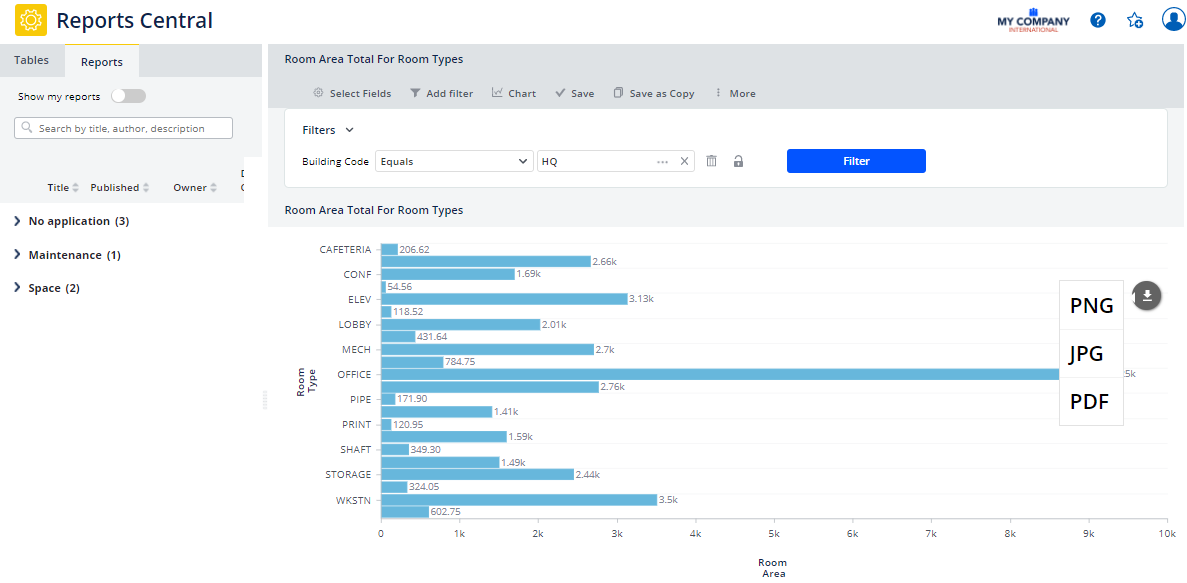Switch to the Reports tab
Image resolution: width=1187 pixels, height=583 pixels.
(x=101, y=62)
